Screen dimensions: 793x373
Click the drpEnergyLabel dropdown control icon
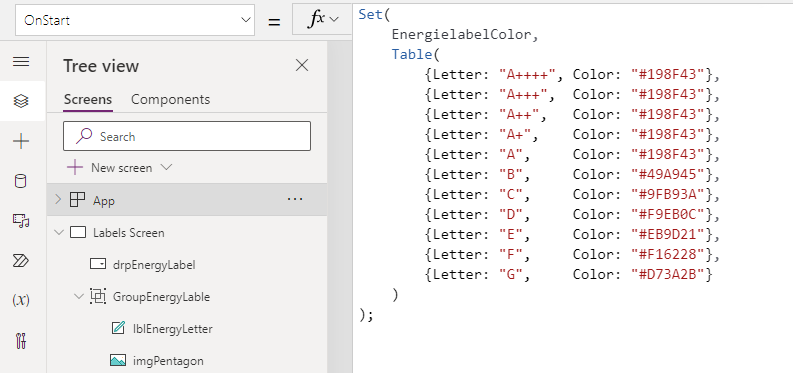pyautogui.click(x=98, y=264)
